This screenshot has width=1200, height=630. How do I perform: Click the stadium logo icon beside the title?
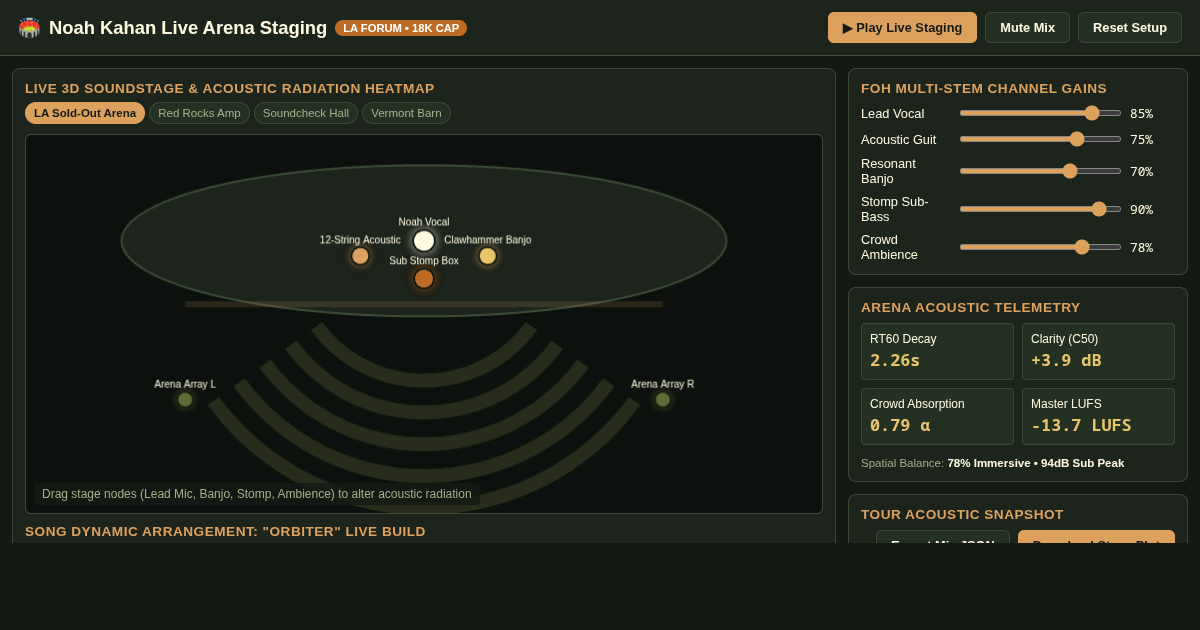click(x=29, y=28)
